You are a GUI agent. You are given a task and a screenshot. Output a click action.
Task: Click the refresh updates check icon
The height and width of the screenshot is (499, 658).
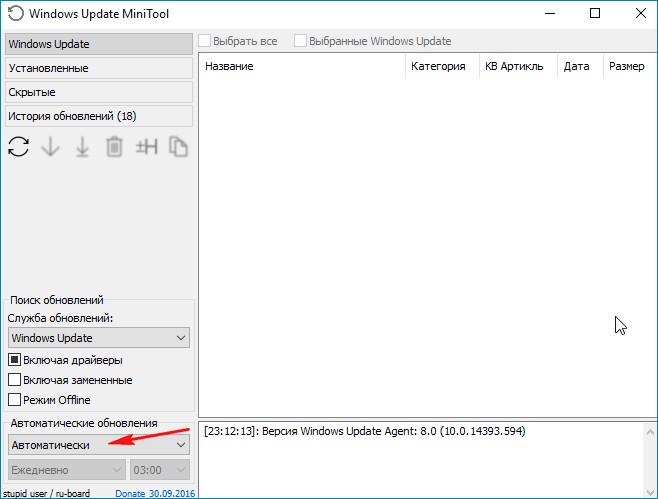pos(18,147)
